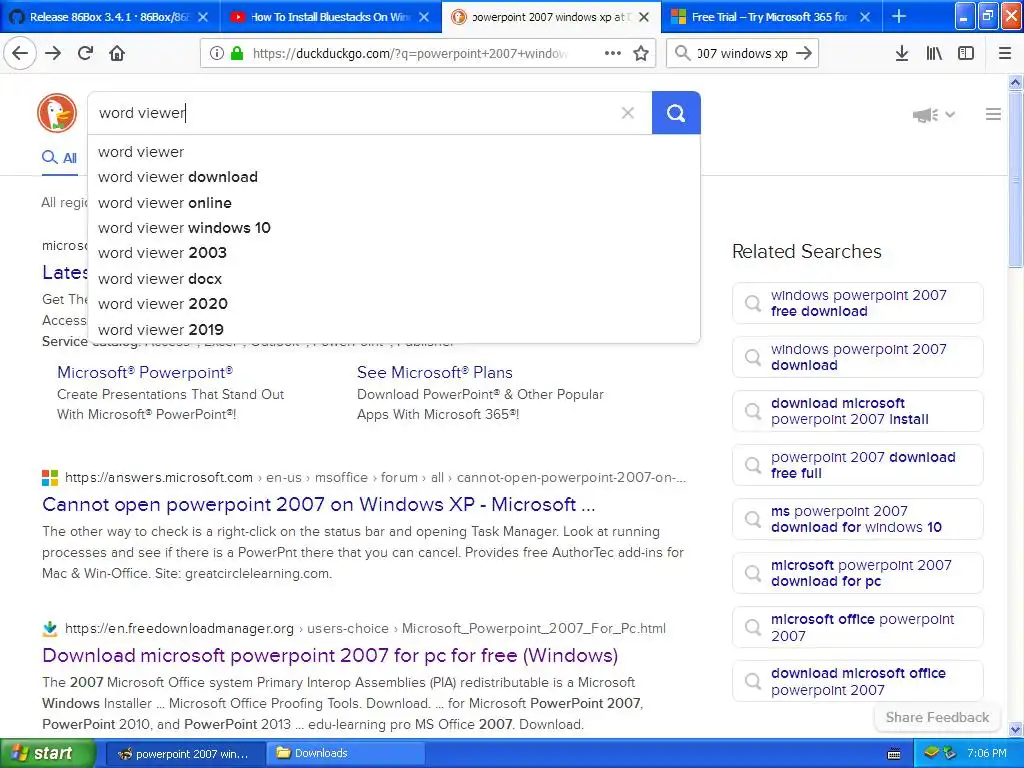Screen dimensions: 1024x768
Task: Search related 'download microsoft powerpoint 2007 install'
Action: [857, 411]
